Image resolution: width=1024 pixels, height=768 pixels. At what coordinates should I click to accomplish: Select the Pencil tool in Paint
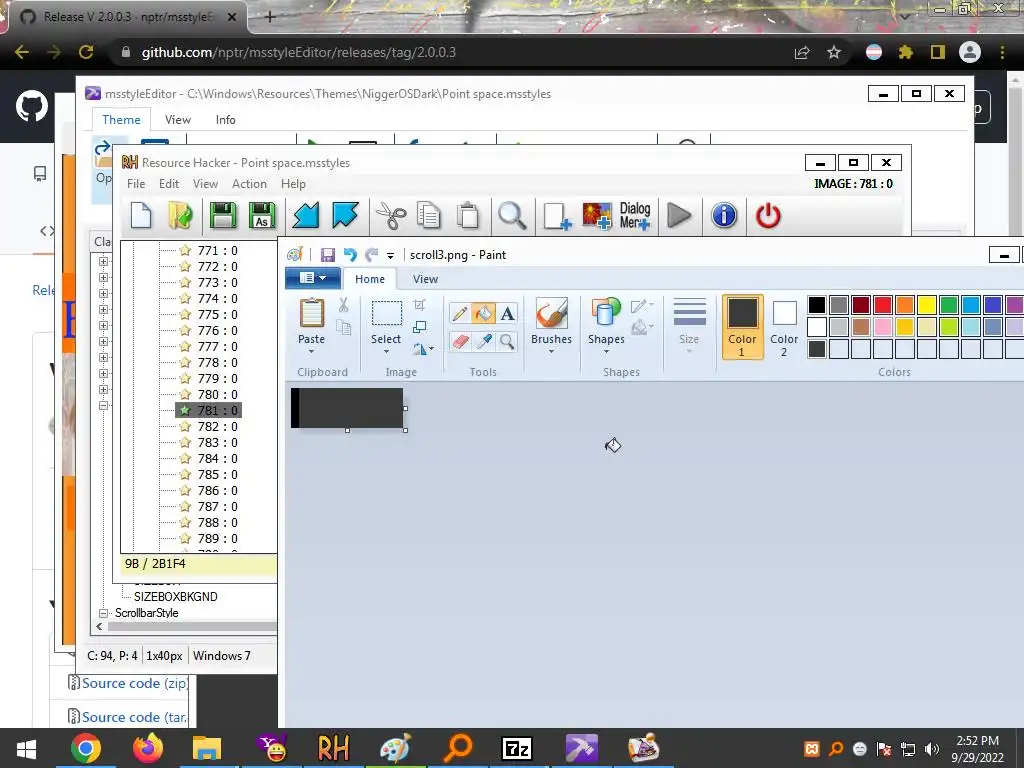tap(460, 313)
